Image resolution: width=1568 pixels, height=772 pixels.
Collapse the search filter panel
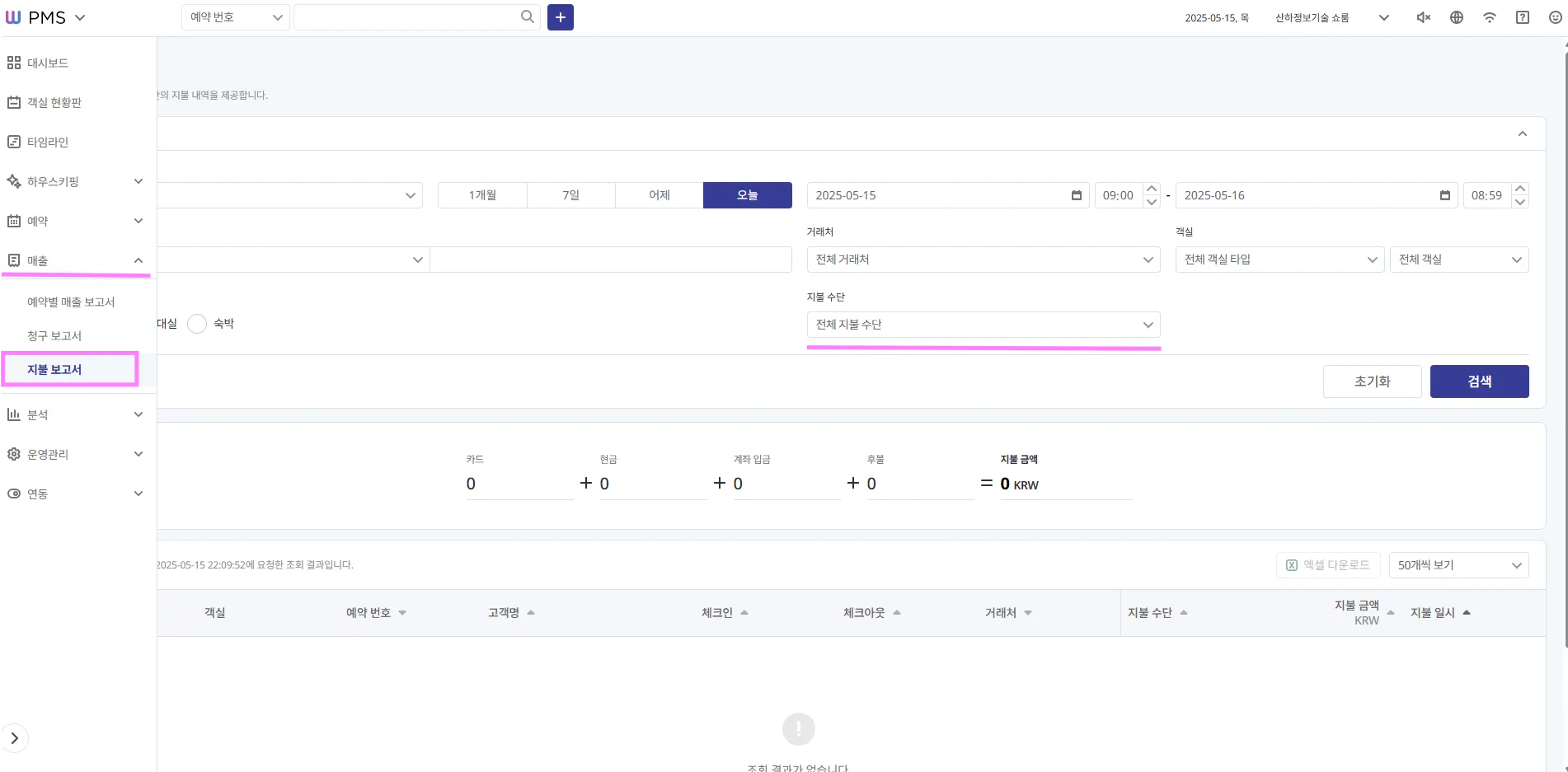[1523, 133]
